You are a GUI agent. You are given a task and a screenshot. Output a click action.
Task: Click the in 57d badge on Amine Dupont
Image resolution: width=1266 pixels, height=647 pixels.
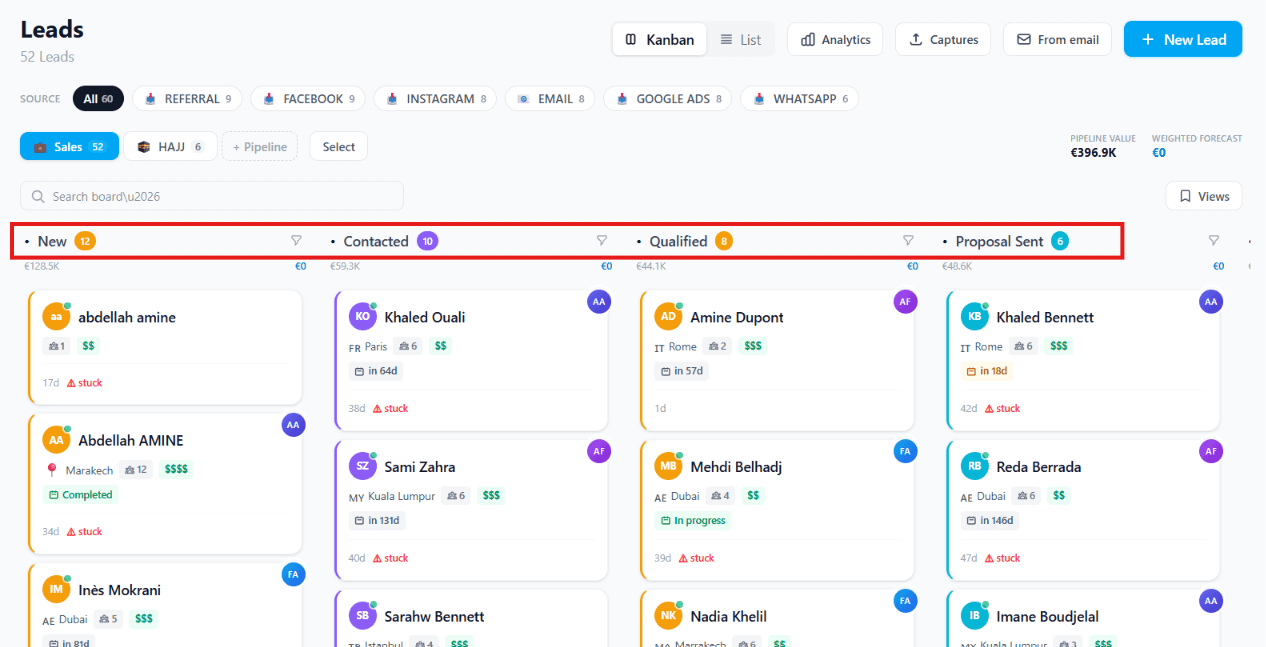click(x=682, y=371)
